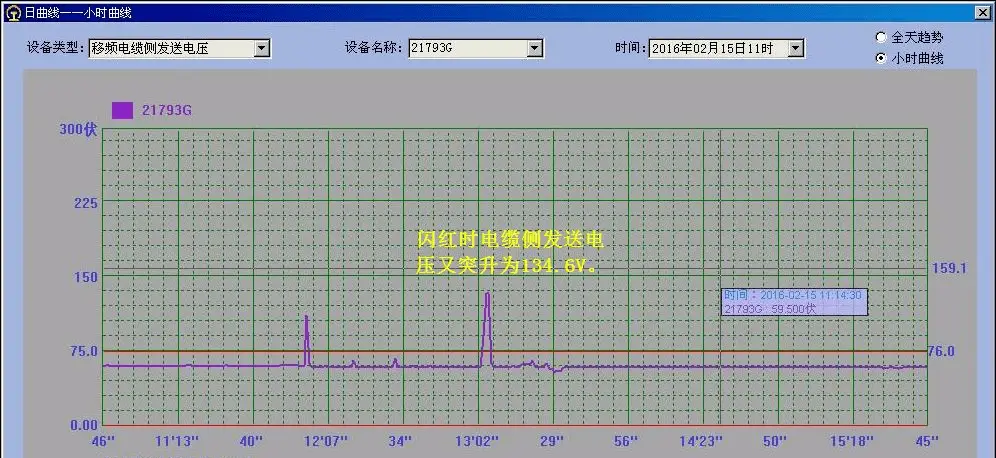Click the 50'' time axis label
This screenshot has height=458, width=996.
pos(776,441)
